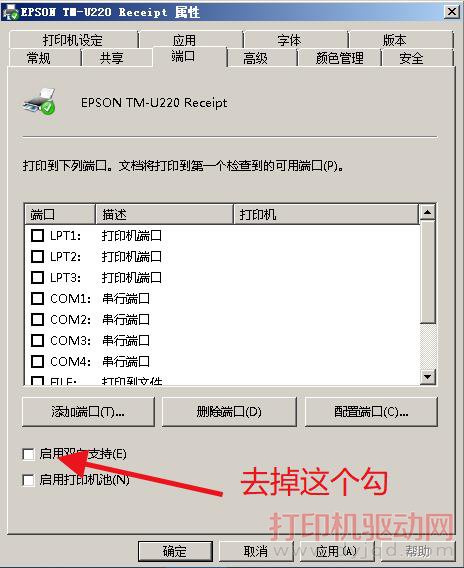464x568 pixels.
Task: Click the port list scrollbar thumb
Action: (x=427, y=272)
